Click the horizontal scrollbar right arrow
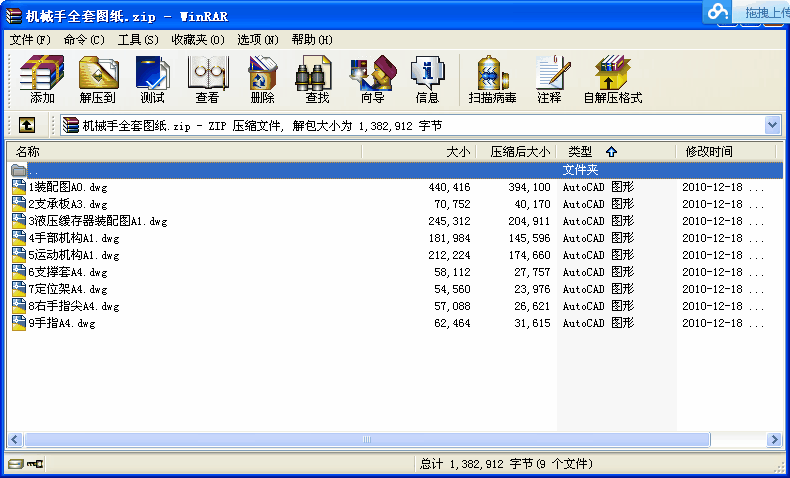The image size is (790, 478). (x=774, y=440)
